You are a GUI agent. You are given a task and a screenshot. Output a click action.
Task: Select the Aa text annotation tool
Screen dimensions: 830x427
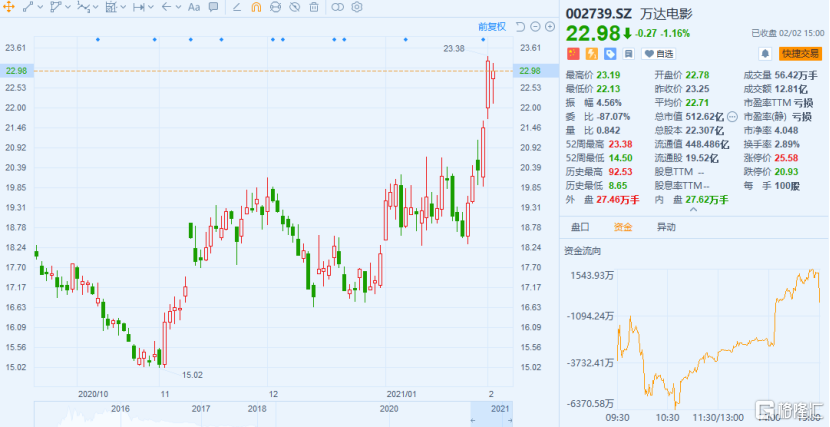click(194, 7)
